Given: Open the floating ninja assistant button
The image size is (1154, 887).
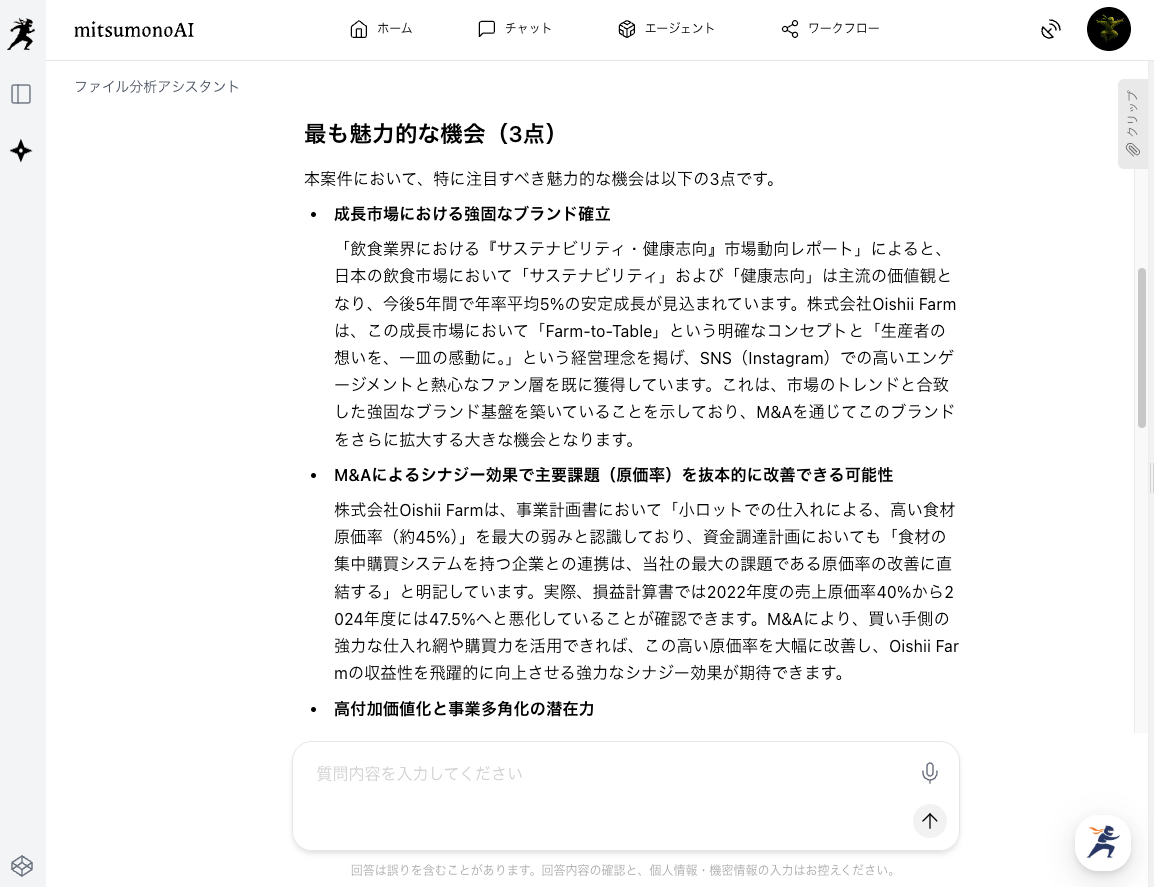Looking at the screenshot, I should 1102,843.
